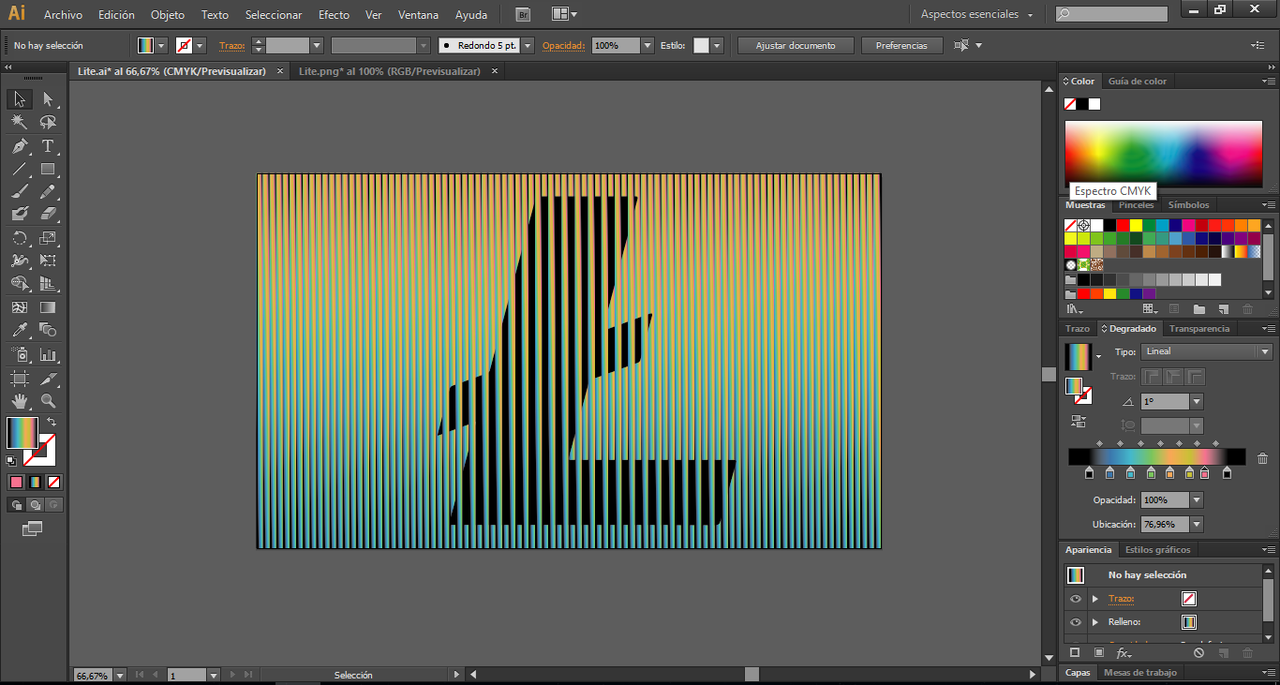The image size is (1280, 685).
Task: Pick the Magic Wand tool
Action: (19, 122)
